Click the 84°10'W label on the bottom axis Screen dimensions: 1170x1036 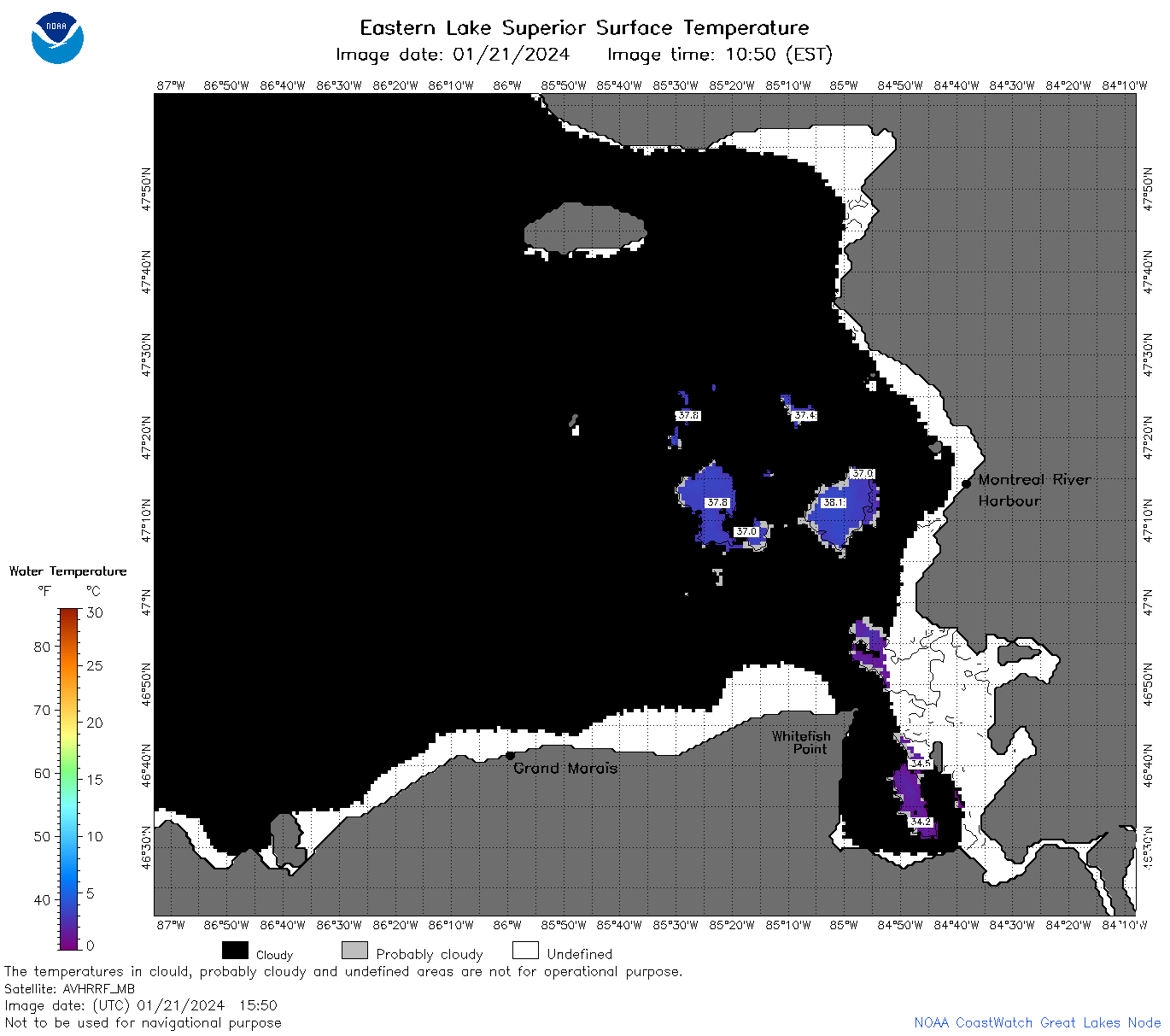pos(1125,925)
